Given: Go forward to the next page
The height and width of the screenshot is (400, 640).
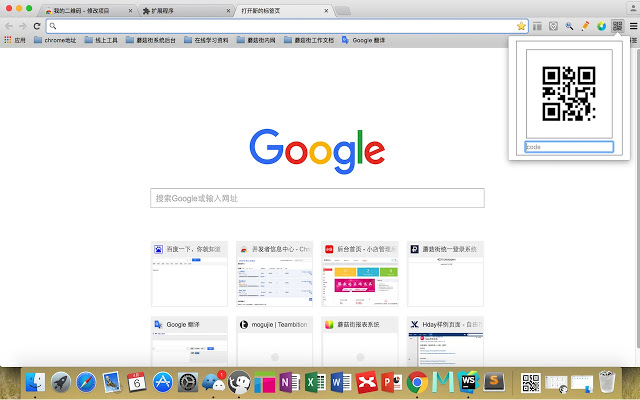Looking at the screenshot, I should click(x=23, y=26).
